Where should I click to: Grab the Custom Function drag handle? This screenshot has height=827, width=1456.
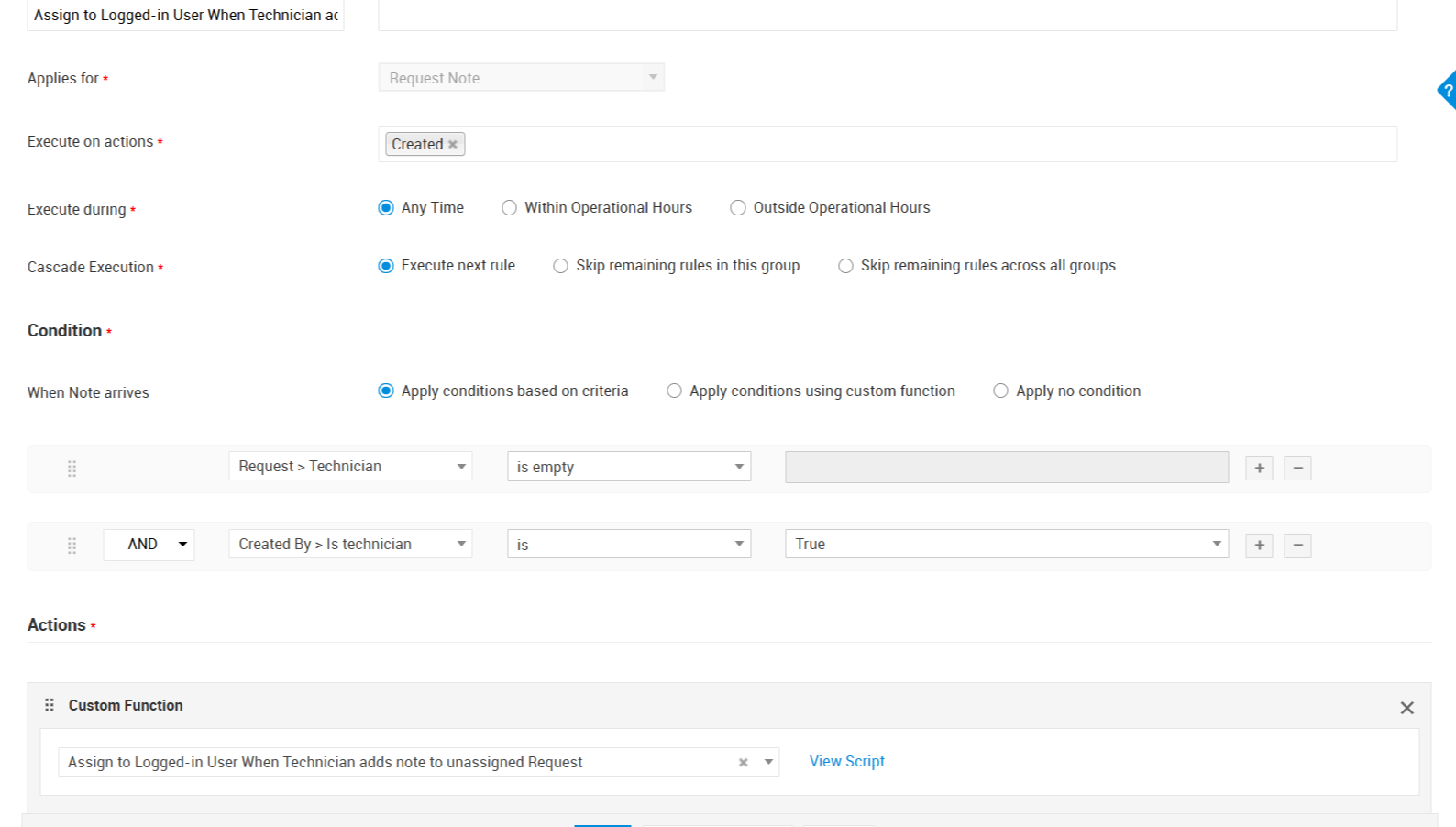pos(50,705)
